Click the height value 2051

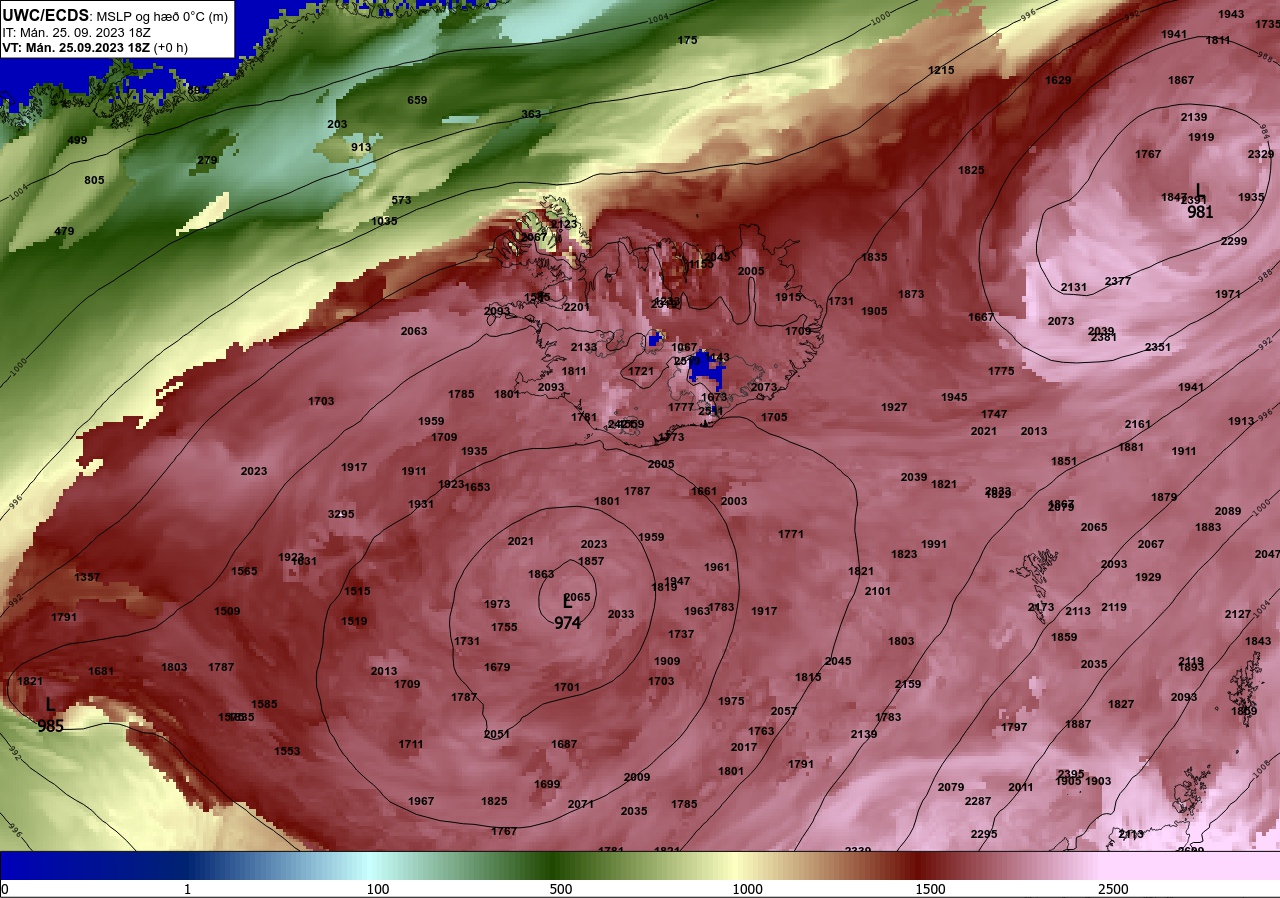click(497, 734)
